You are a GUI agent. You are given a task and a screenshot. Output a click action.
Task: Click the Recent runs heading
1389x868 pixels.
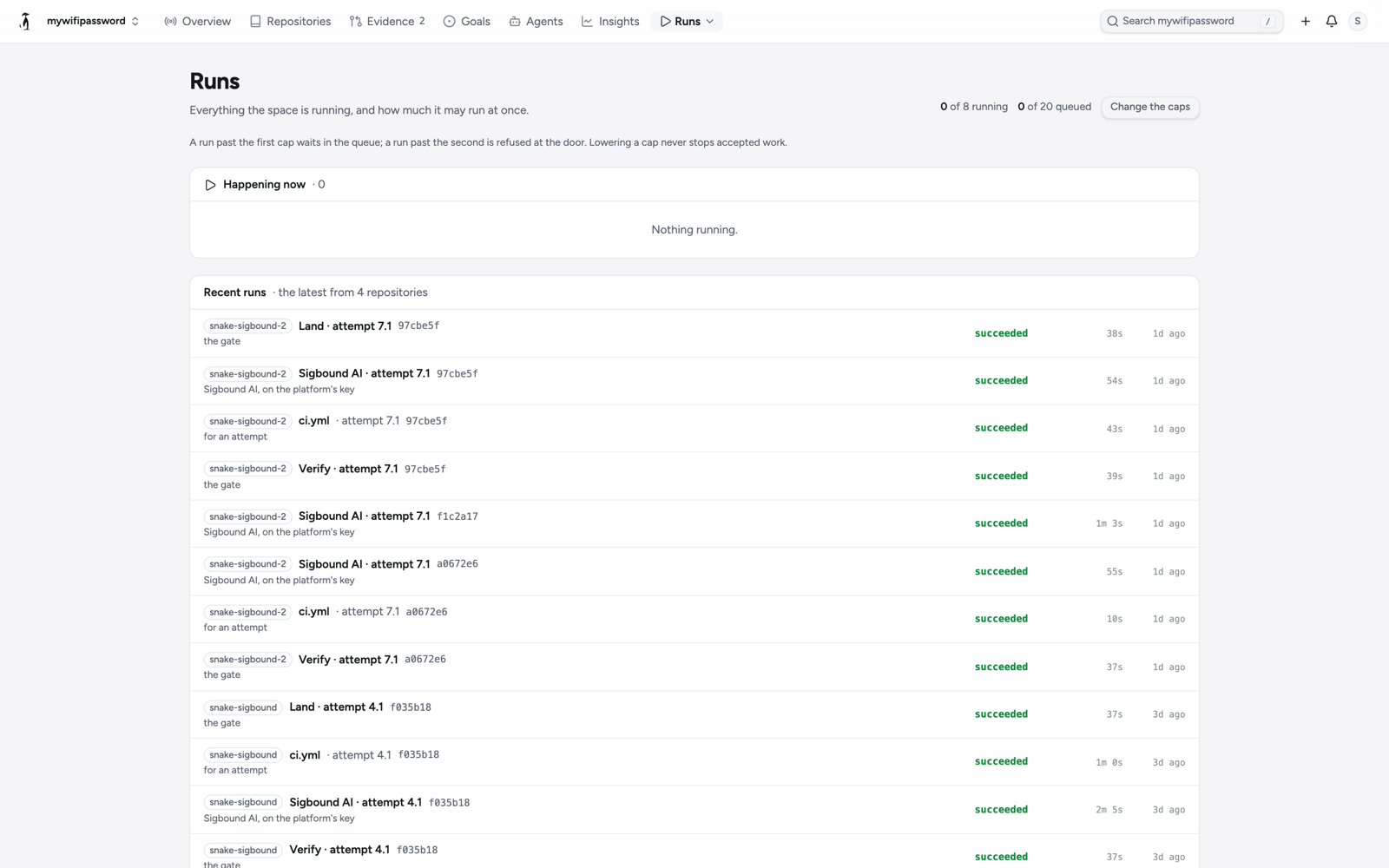(234, 293)
